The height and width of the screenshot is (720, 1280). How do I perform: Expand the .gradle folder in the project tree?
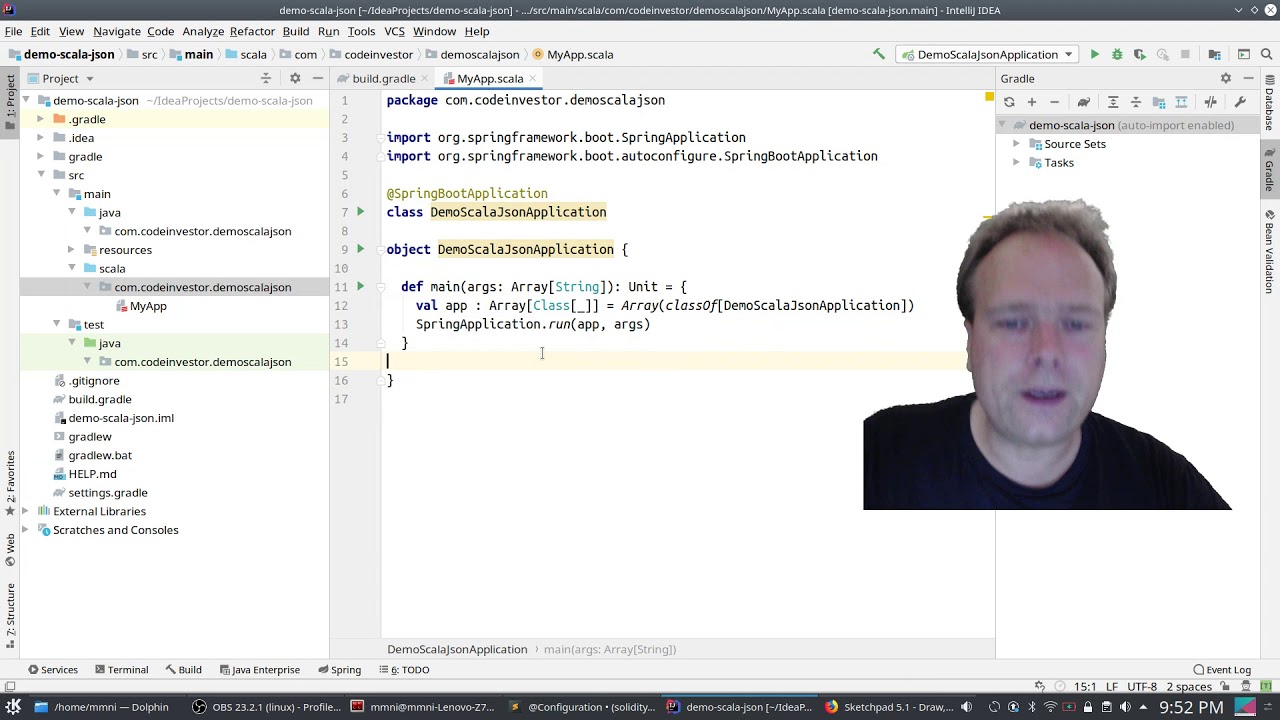pos(41,120)
